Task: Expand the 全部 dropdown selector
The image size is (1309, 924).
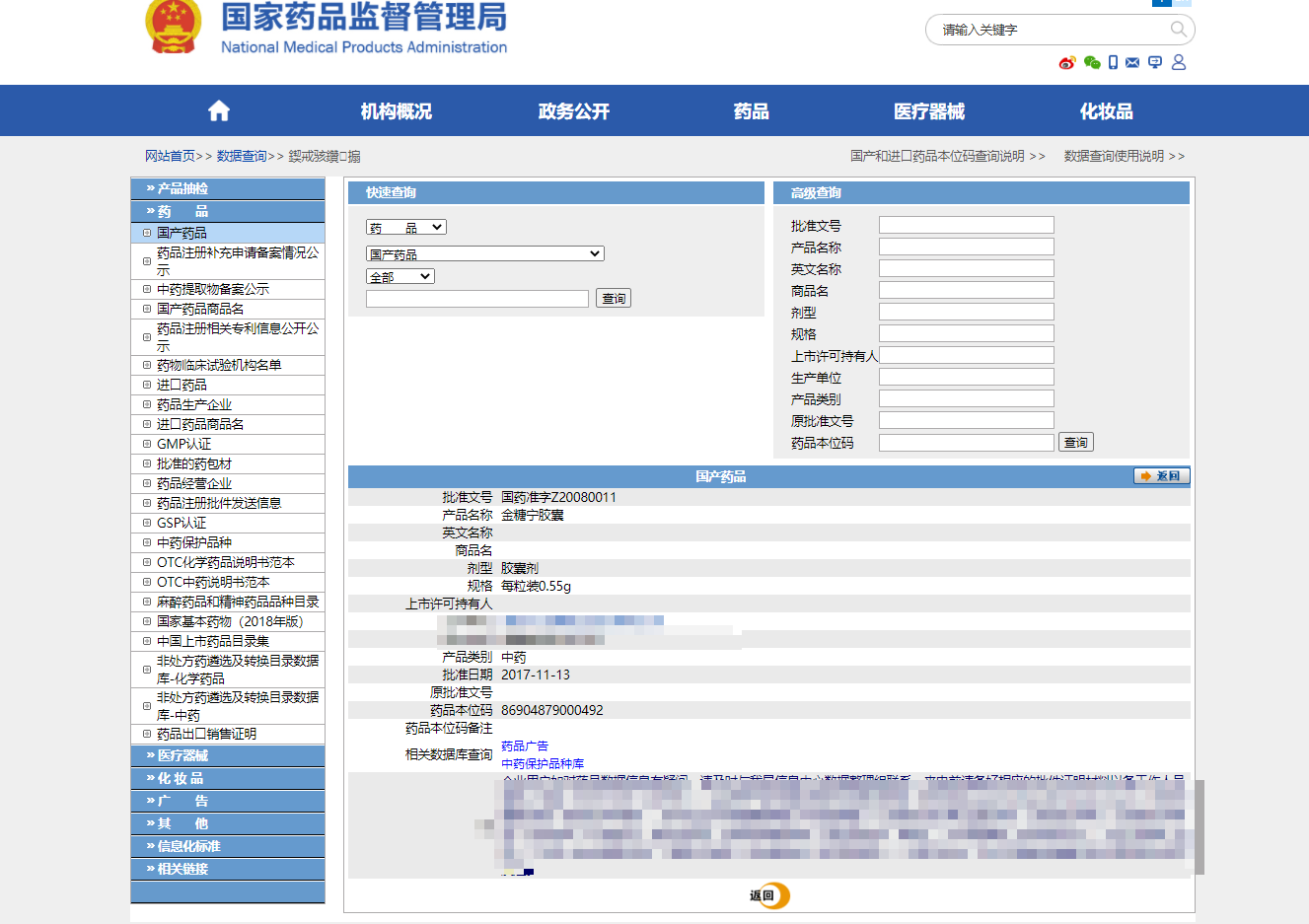Action: (x=400, y=276)
